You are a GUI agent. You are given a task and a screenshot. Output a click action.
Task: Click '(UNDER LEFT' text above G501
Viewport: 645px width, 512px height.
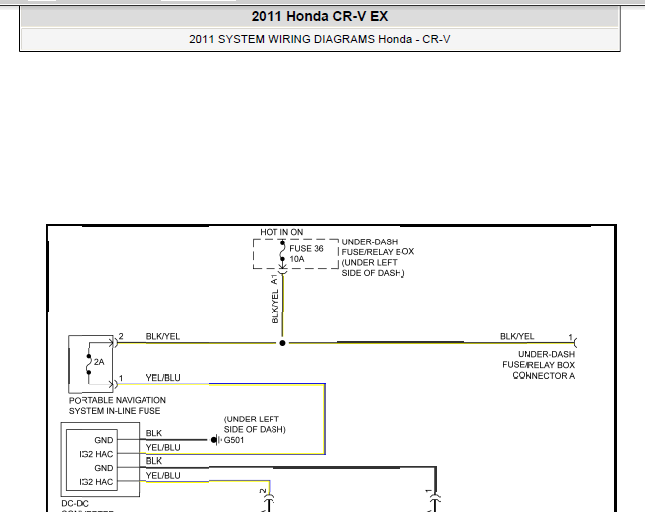coord(251,419)
